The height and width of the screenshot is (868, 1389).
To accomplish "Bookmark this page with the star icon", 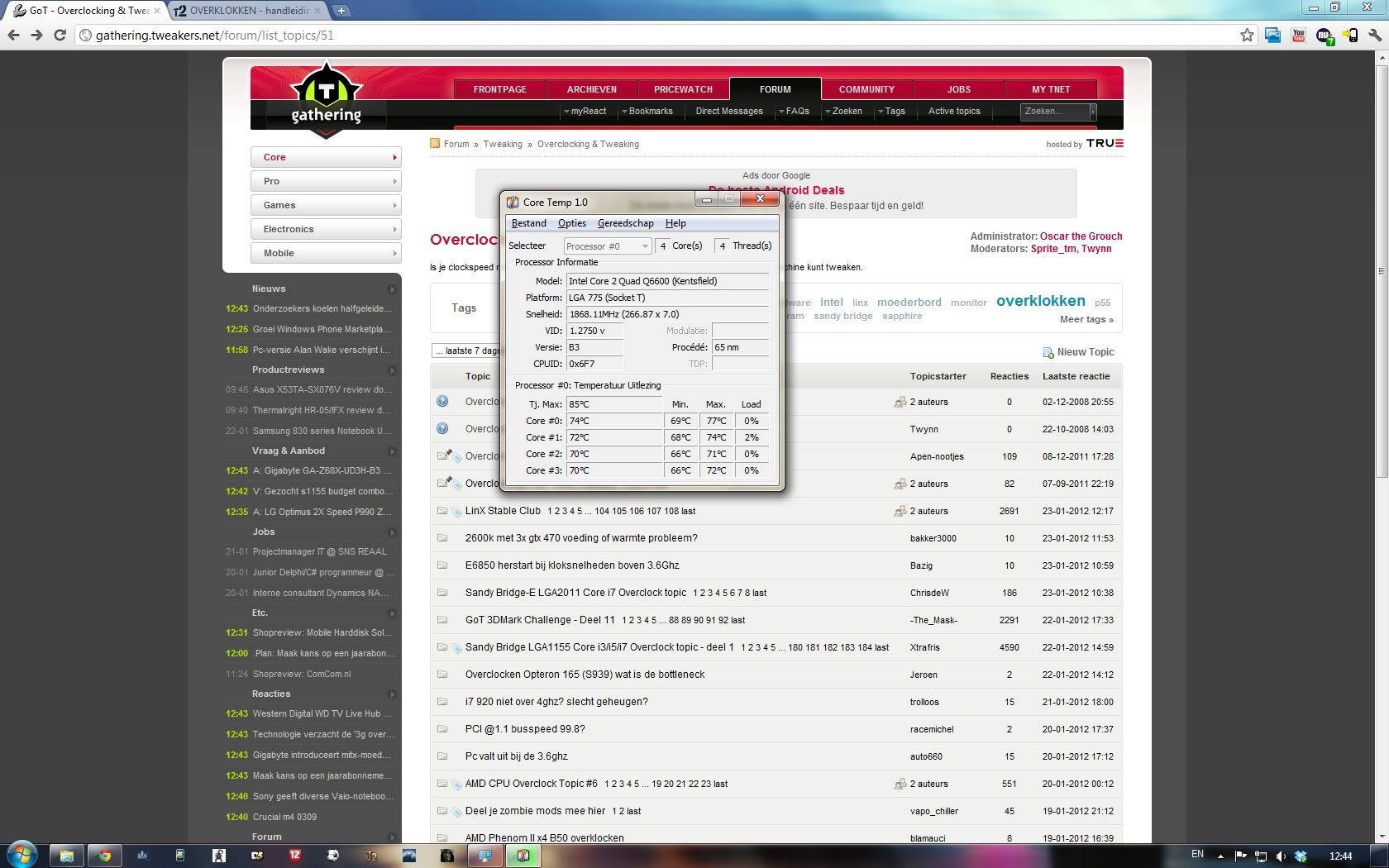I will pyautogui.click(x=1247, y=35).
